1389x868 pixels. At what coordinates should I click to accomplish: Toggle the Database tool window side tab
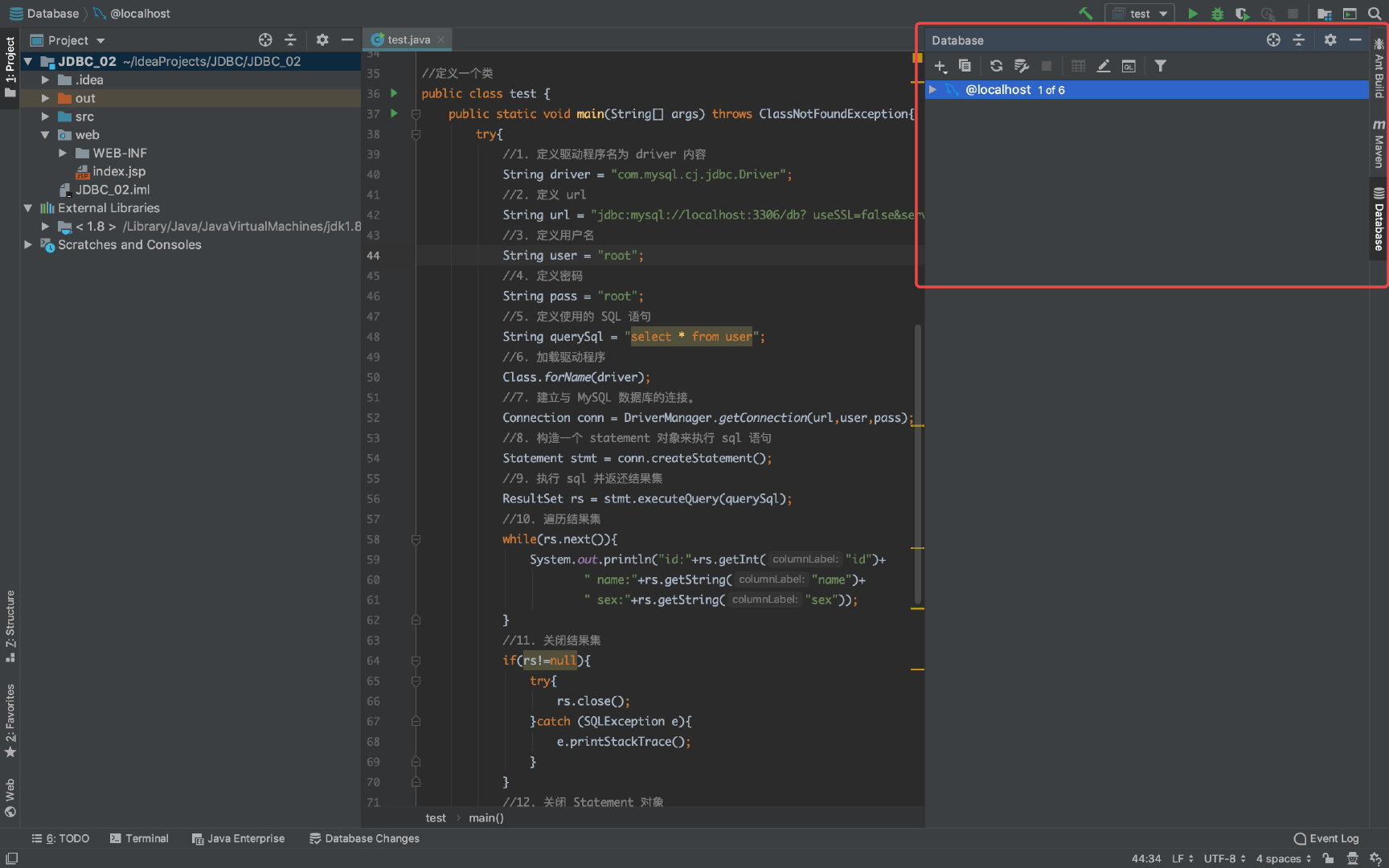pos(1379,220)
